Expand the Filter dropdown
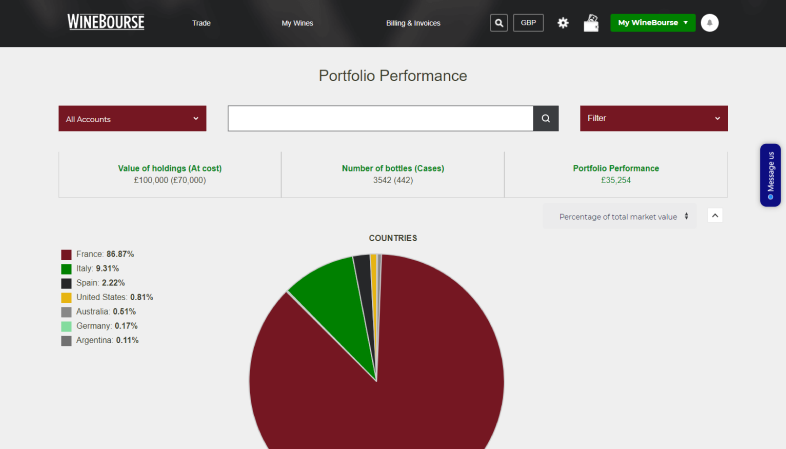Screen dimensions: 786x449 (654, 118)
